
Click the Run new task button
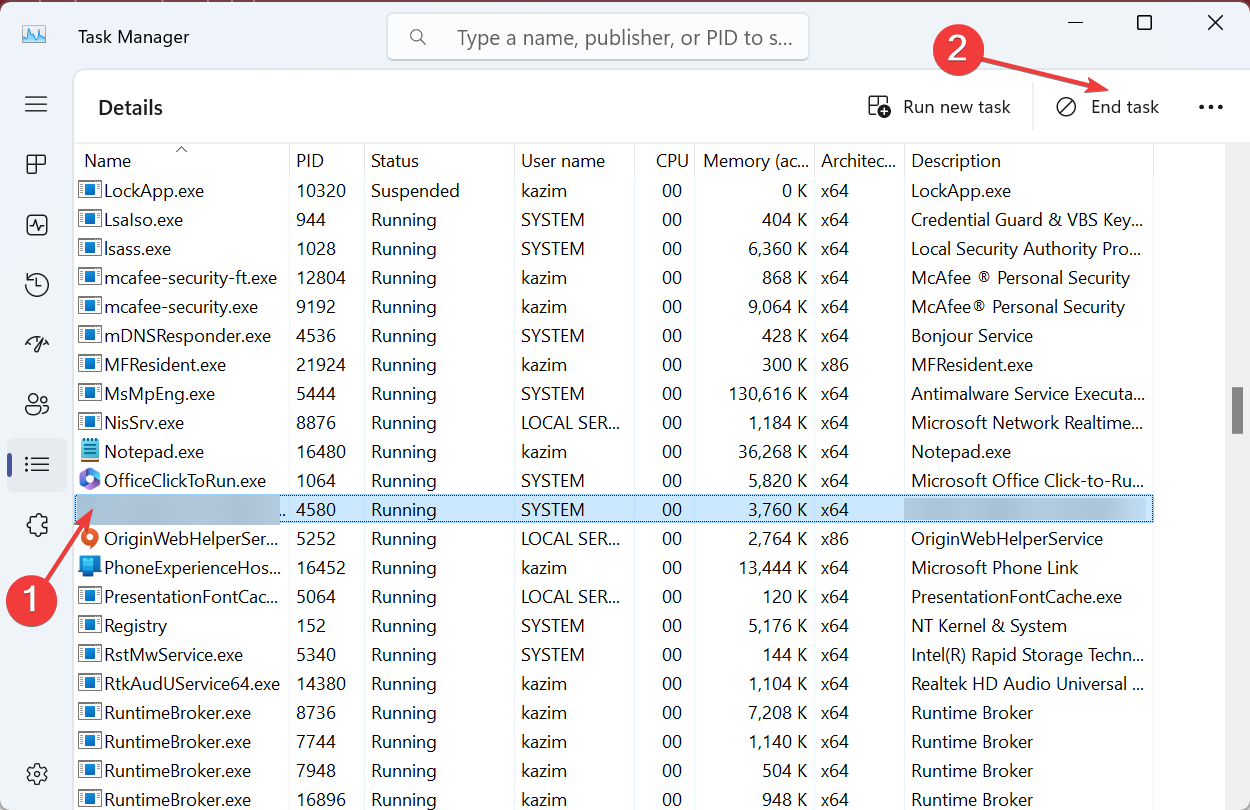coord(939,107)
